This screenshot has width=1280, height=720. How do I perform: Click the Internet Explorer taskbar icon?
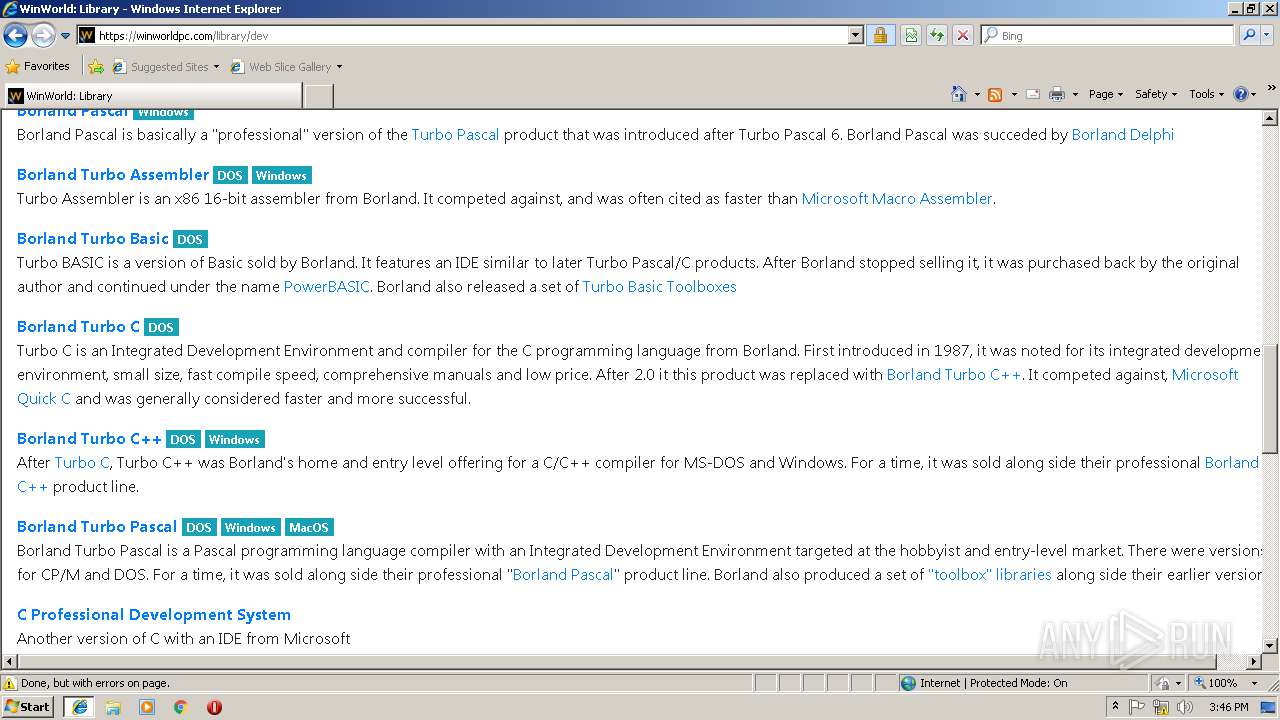79,707
